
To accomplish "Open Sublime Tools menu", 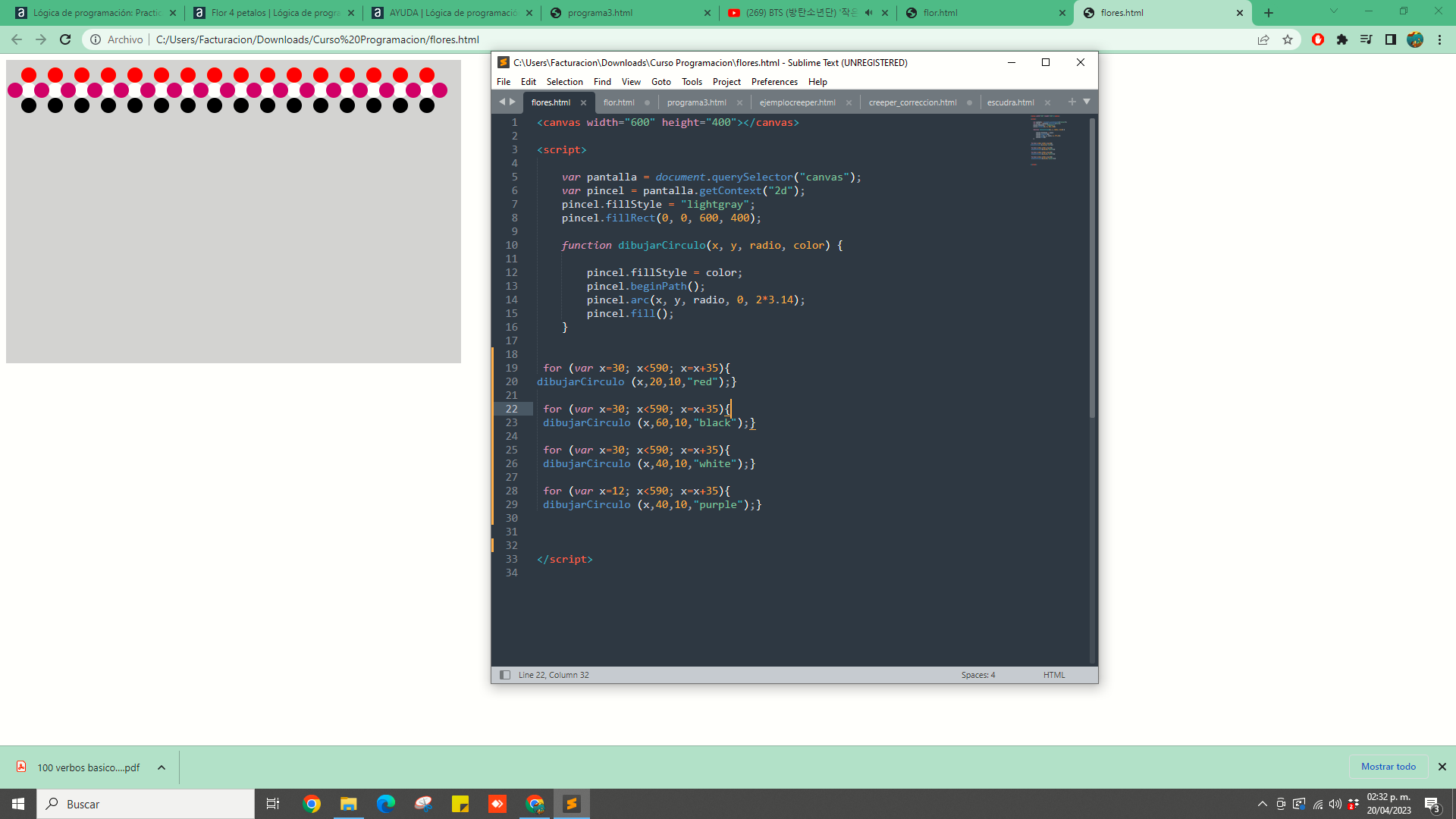I will 692,82.
